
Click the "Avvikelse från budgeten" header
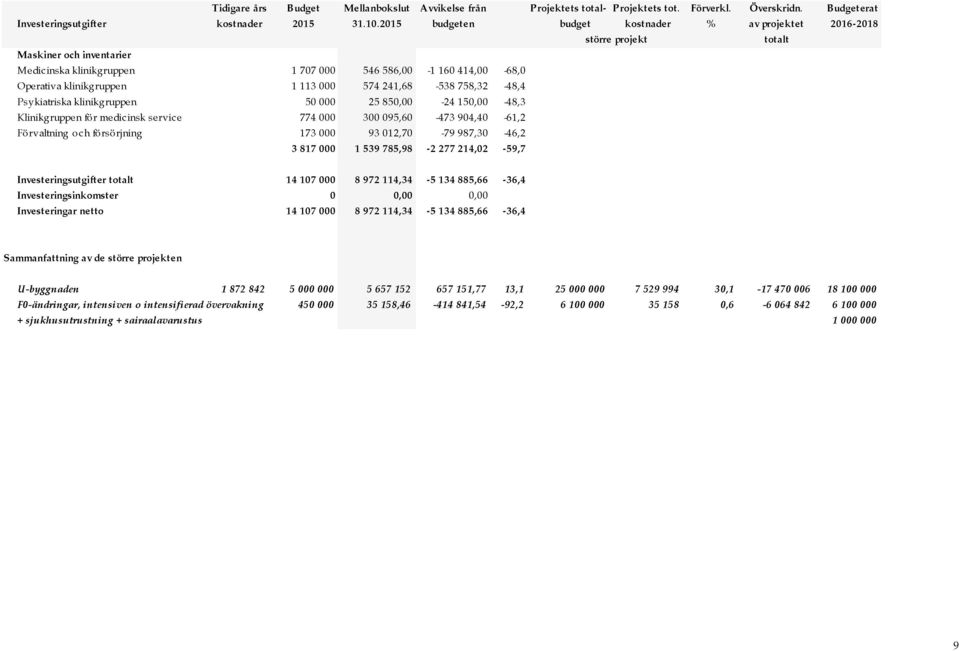click(453, 17)
